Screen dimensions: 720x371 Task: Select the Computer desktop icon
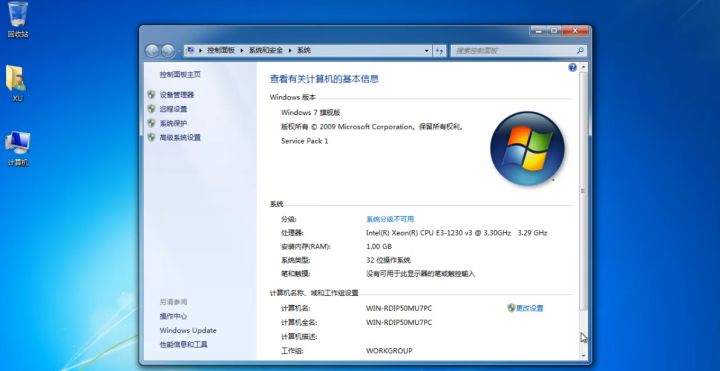(x=18, y=149)
